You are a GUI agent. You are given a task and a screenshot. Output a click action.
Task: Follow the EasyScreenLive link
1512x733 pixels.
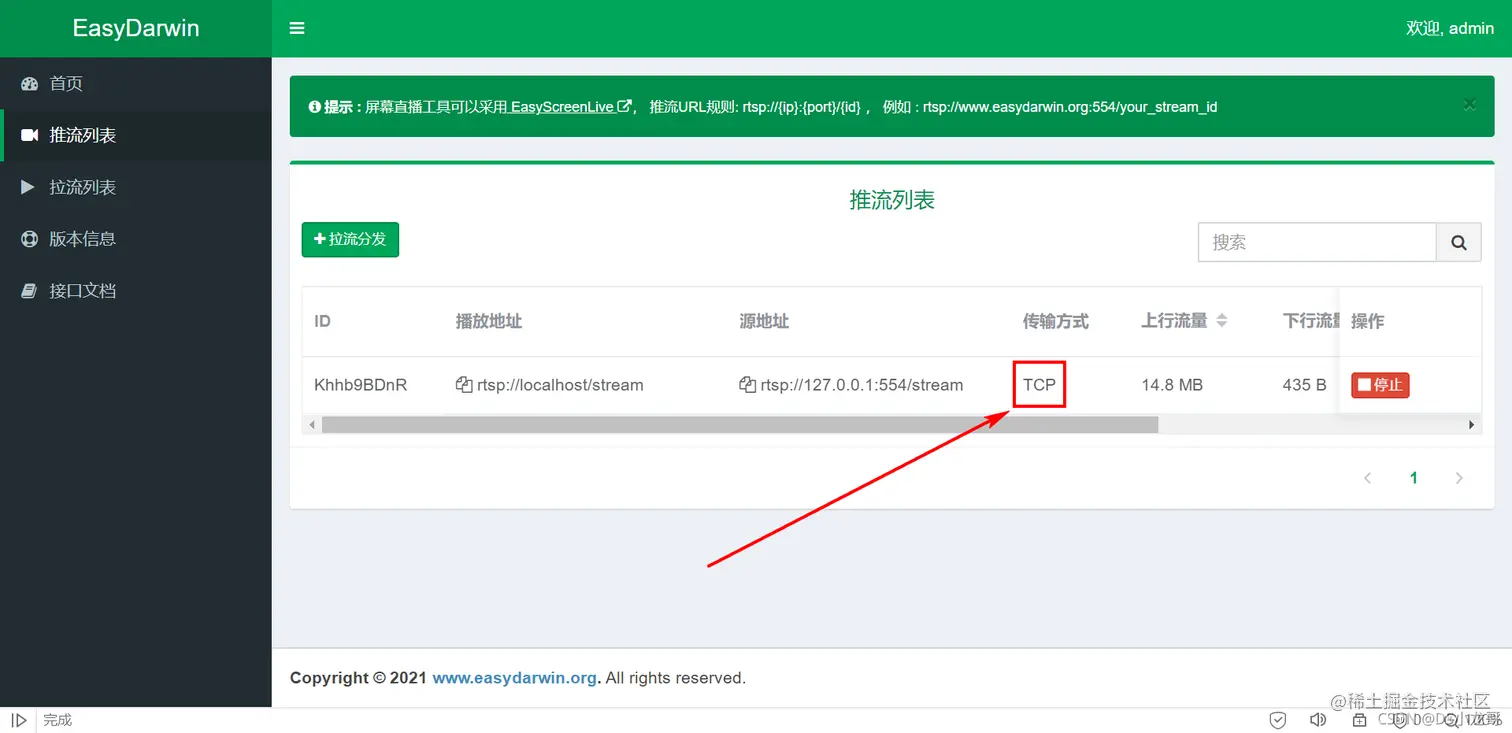(x=570, y=107)
